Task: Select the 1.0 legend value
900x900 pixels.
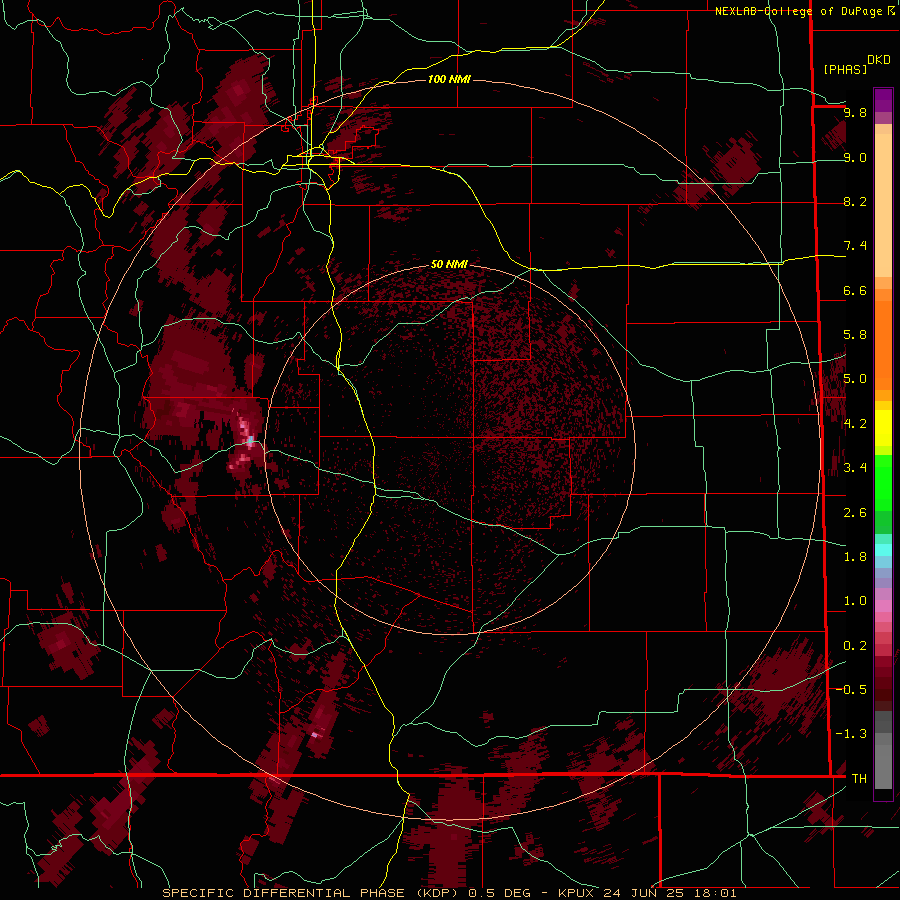Action: pyautogui.click(x=855, y=601)
